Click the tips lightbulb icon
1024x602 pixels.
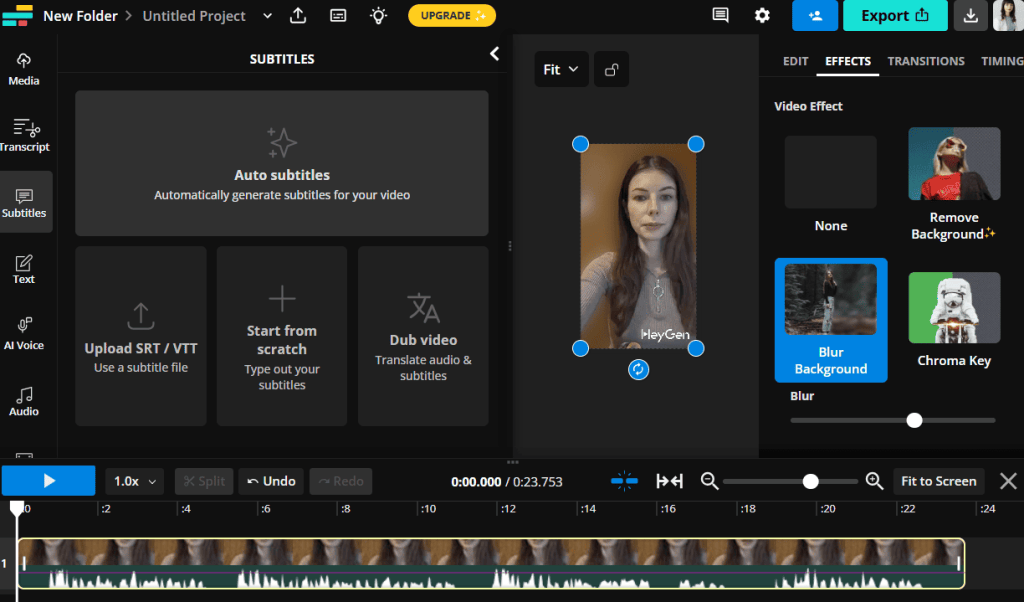click(x=377, y=15)
